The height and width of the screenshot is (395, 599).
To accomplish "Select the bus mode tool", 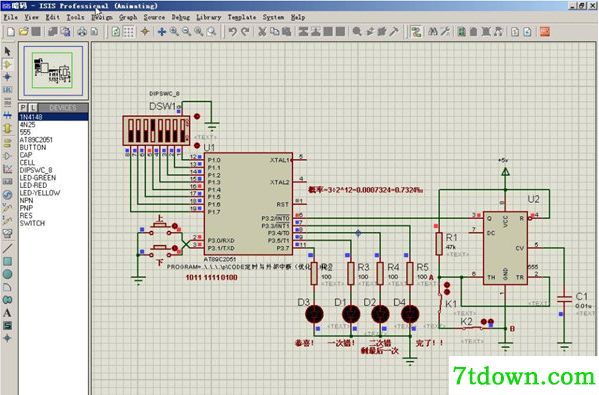I will click(x=7, y=115).
